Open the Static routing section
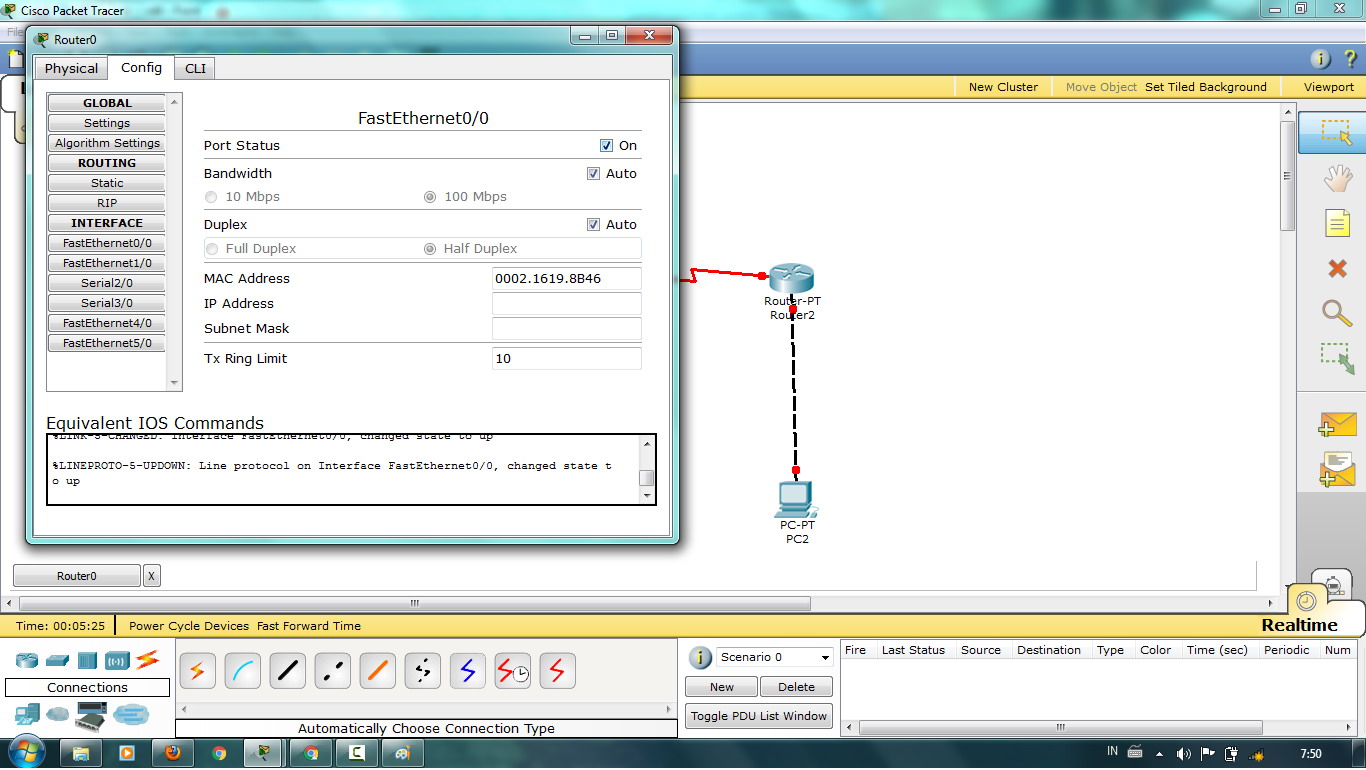 click(x=107, y=183)
